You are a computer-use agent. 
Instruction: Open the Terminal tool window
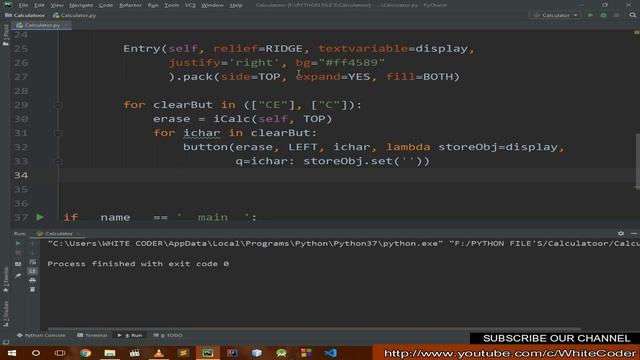(92, 335)
